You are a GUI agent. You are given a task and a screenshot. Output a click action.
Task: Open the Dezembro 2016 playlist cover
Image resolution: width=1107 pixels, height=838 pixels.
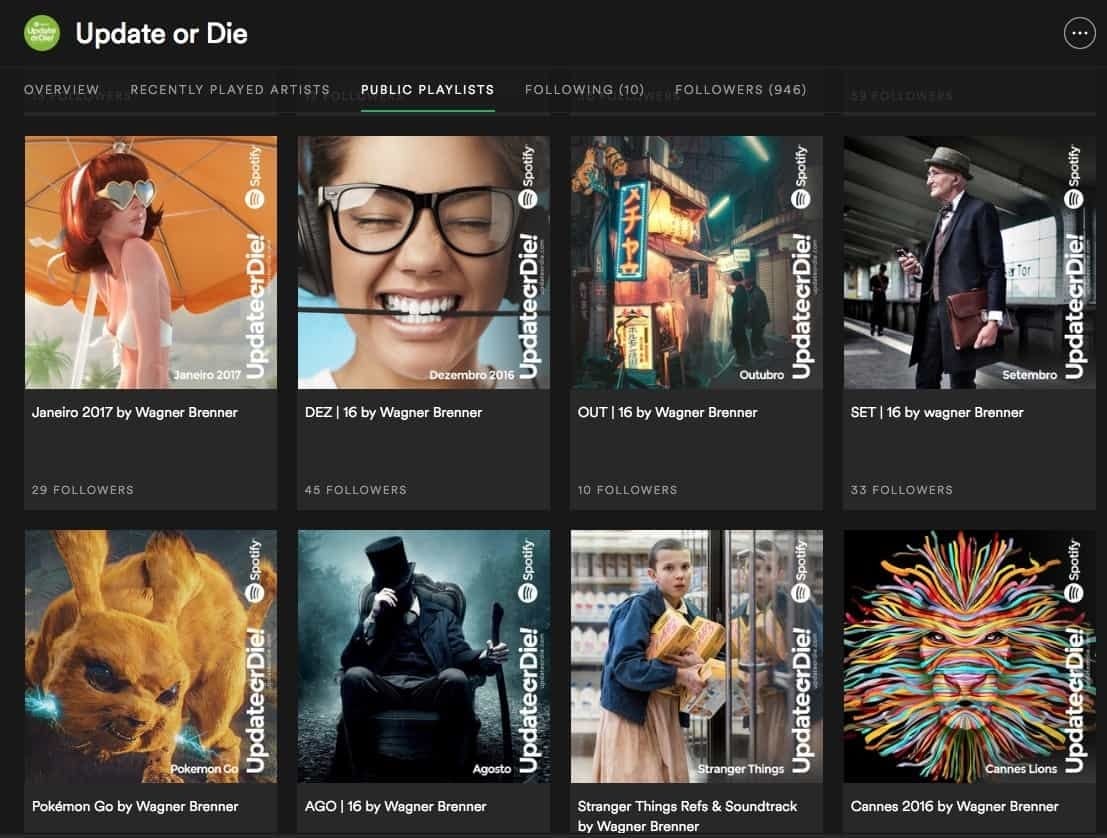[424, 262]
